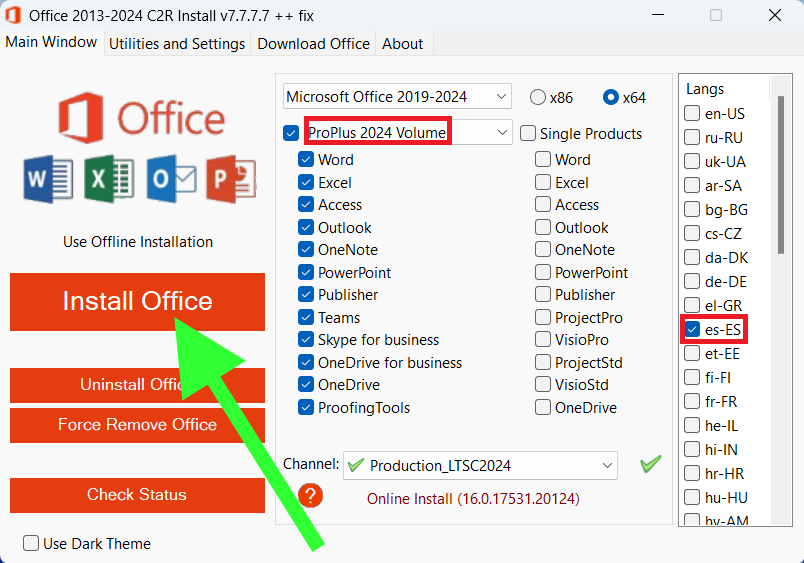Toggle the Single Products checkbox
Viewport: 804px width, 563px height.
click(525, 133)
